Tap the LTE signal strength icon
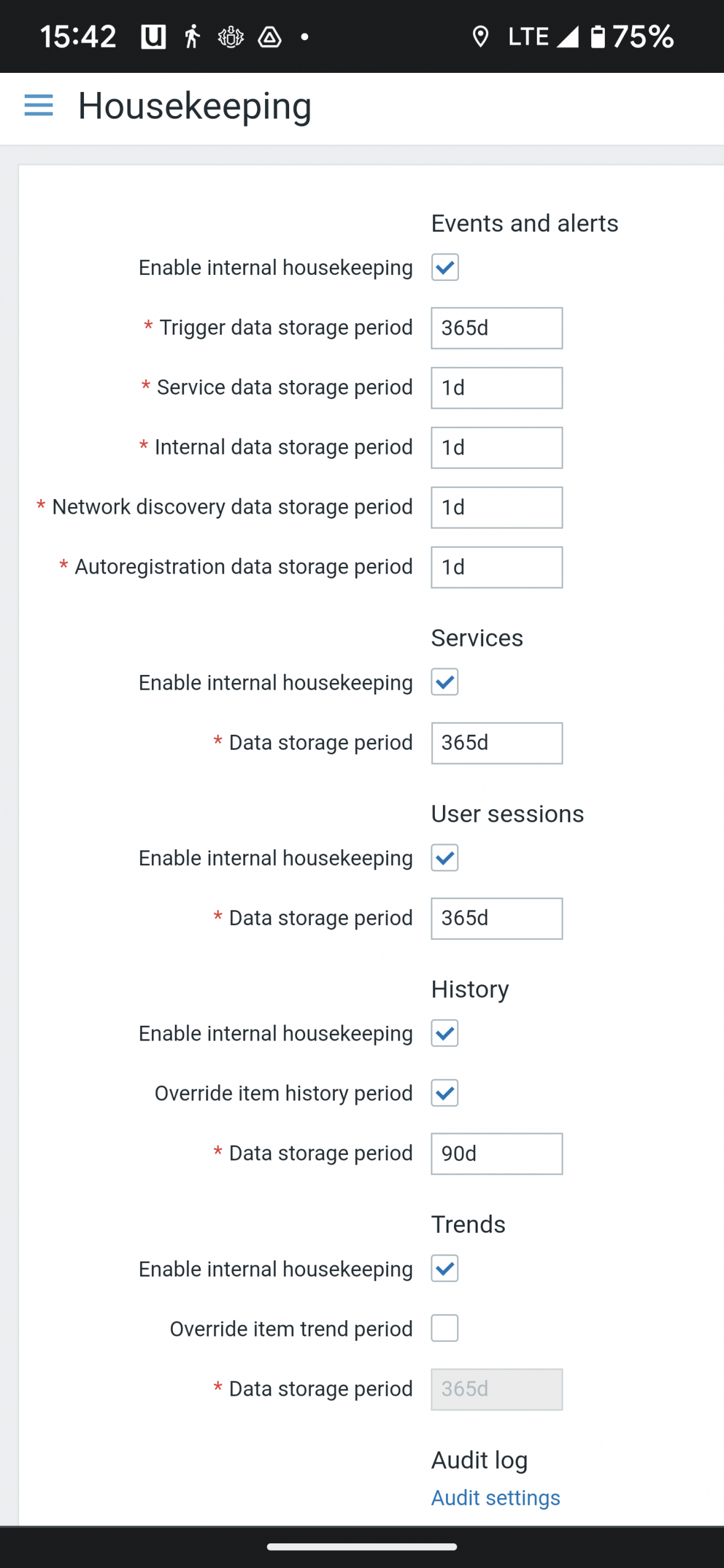The image size is (724, 1568). tap(567, 36)
